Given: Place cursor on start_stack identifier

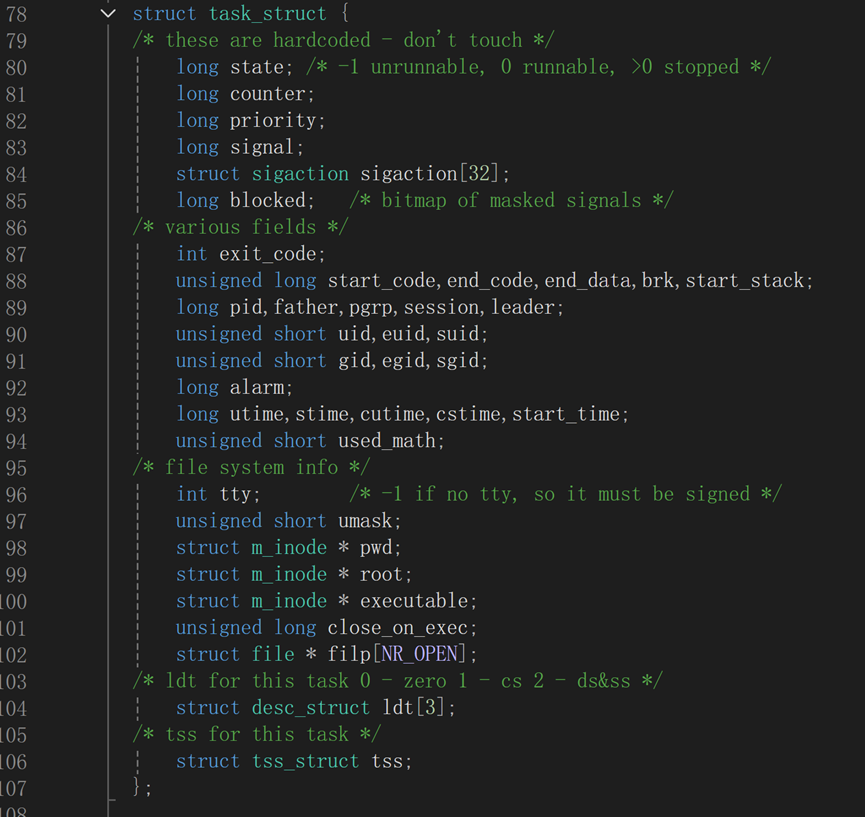Looking at the screenshot, I should point(745,281).
